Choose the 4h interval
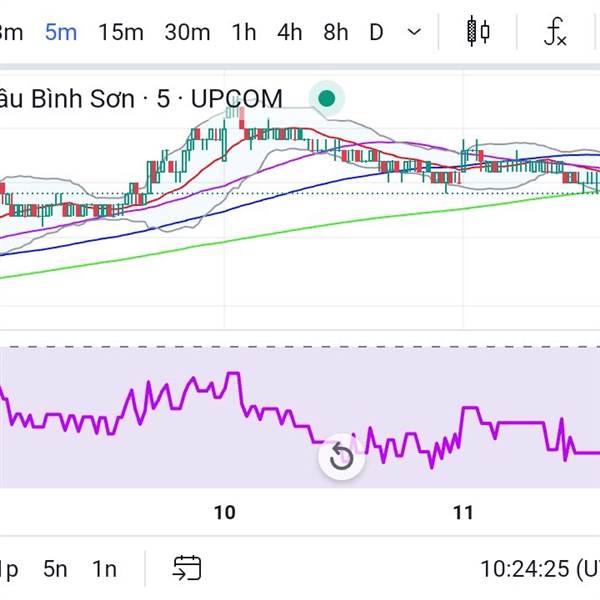The image size is (600, 600). click(x=290, y=32)
